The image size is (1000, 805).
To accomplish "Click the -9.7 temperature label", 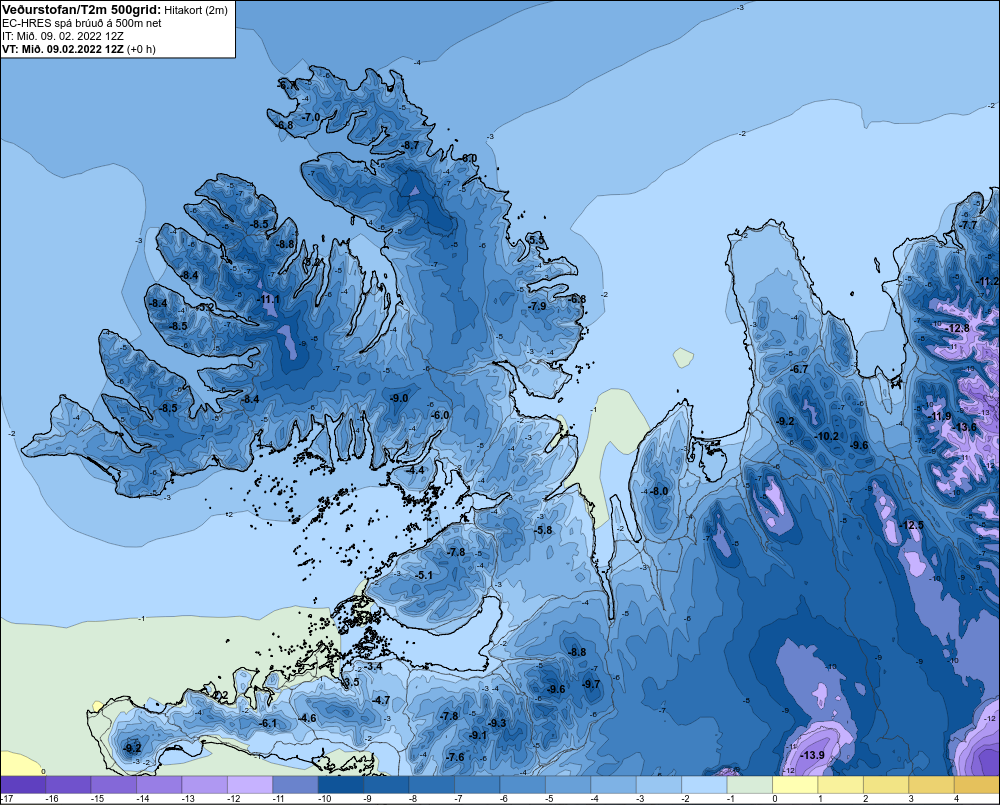I will [x=591, y=684].
